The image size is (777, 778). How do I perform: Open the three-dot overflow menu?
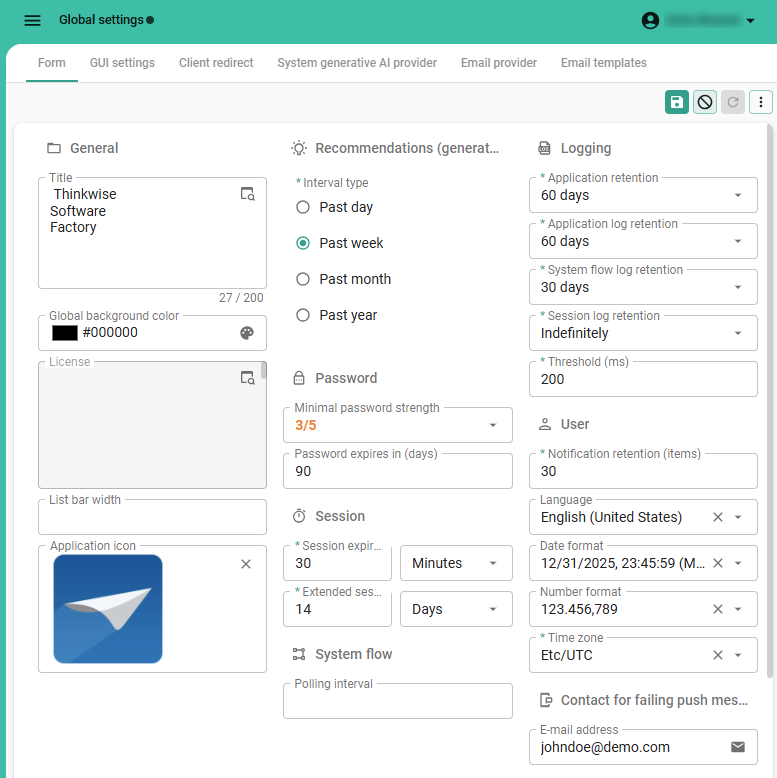761,102
